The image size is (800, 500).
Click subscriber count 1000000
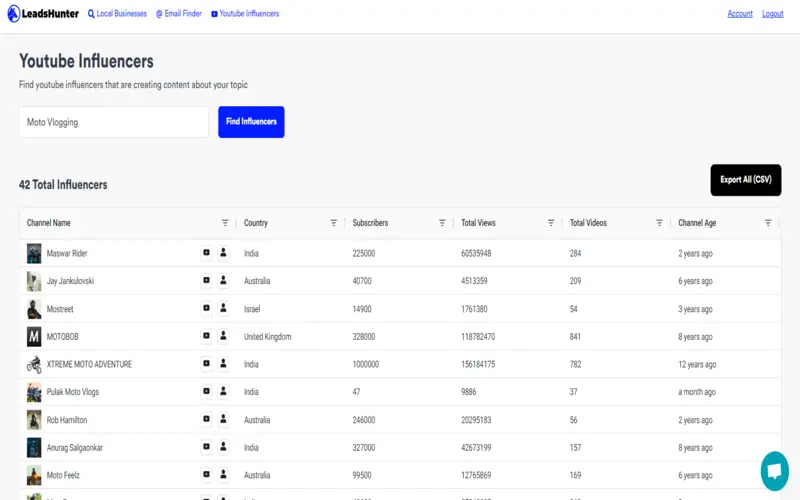(365, 364)
